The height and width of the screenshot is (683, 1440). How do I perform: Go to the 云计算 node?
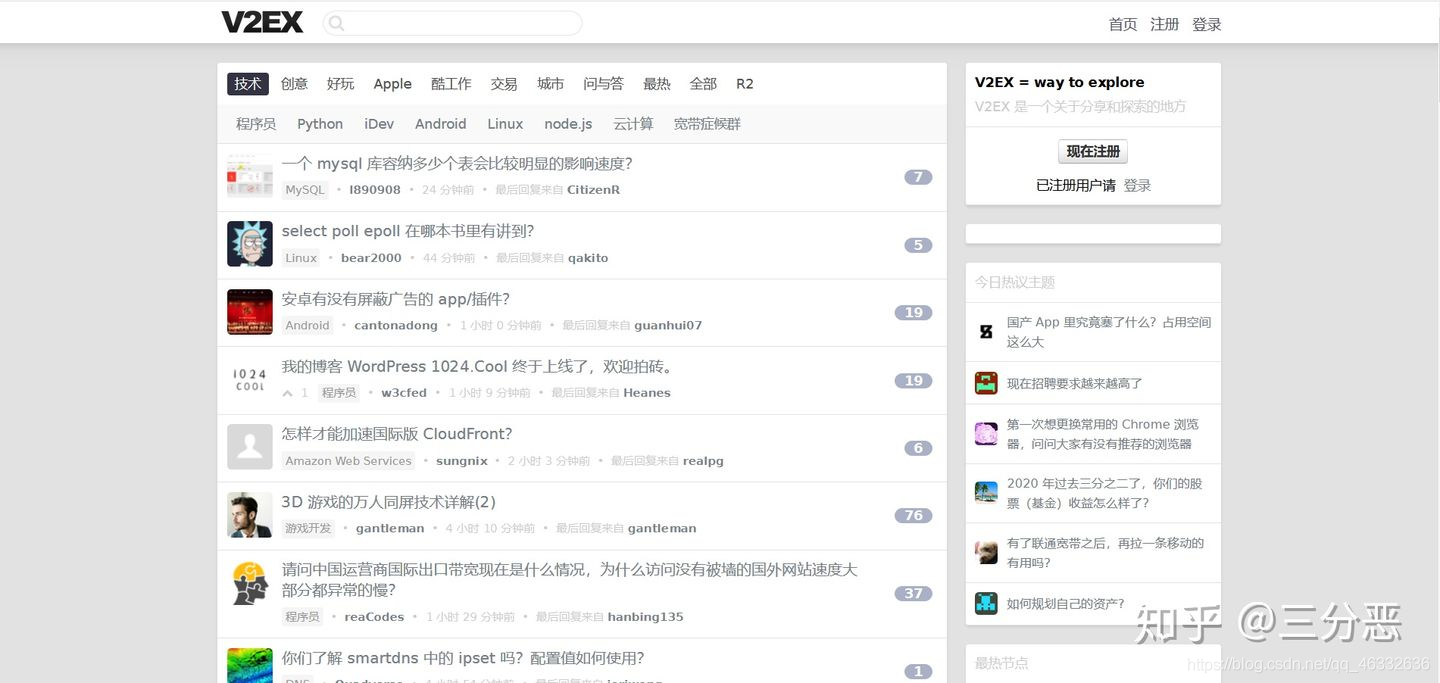[x=633, y=124]
